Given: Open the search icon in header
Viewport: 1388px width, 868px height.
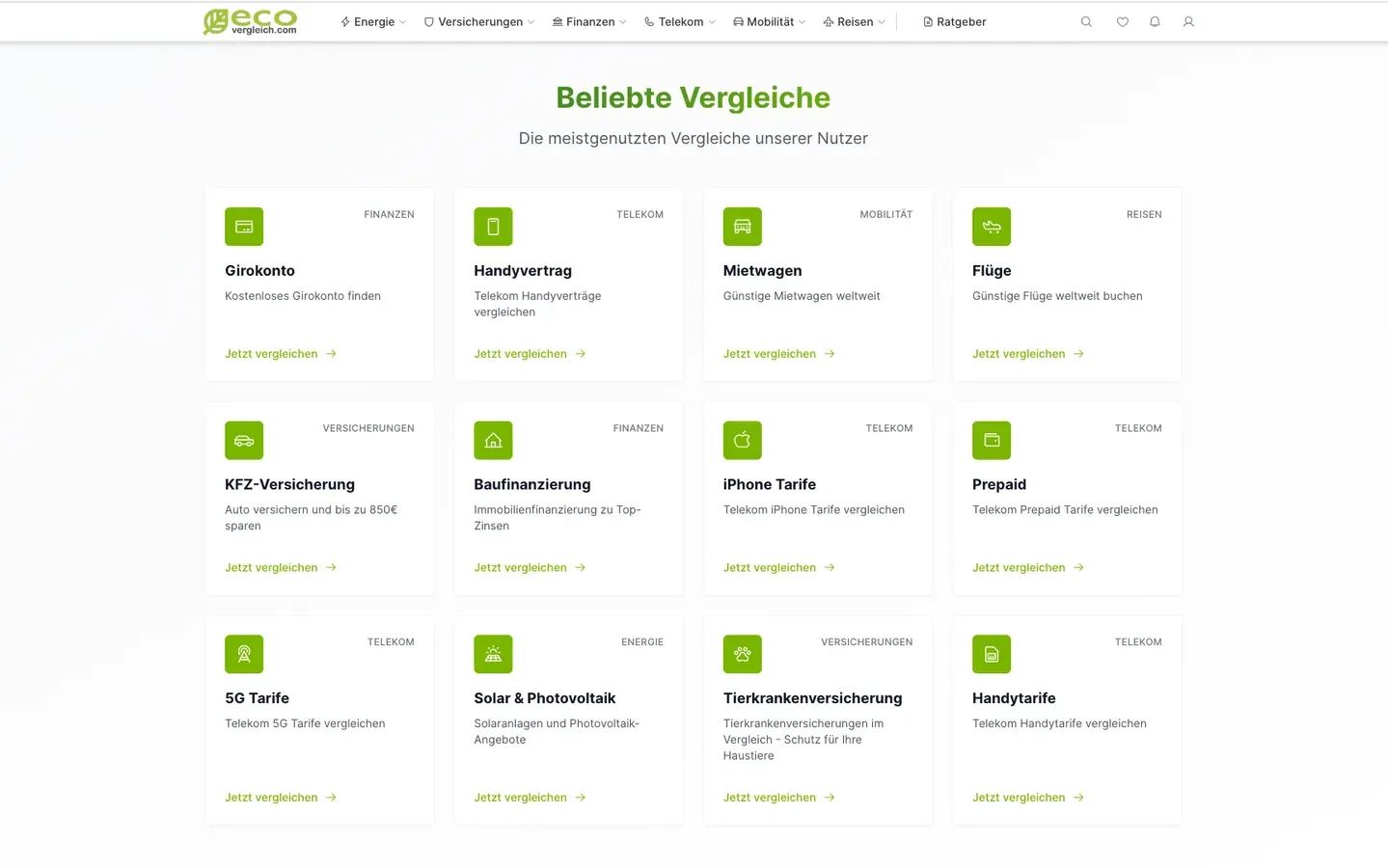Looking at the screenshot, I should [1086, 21].
